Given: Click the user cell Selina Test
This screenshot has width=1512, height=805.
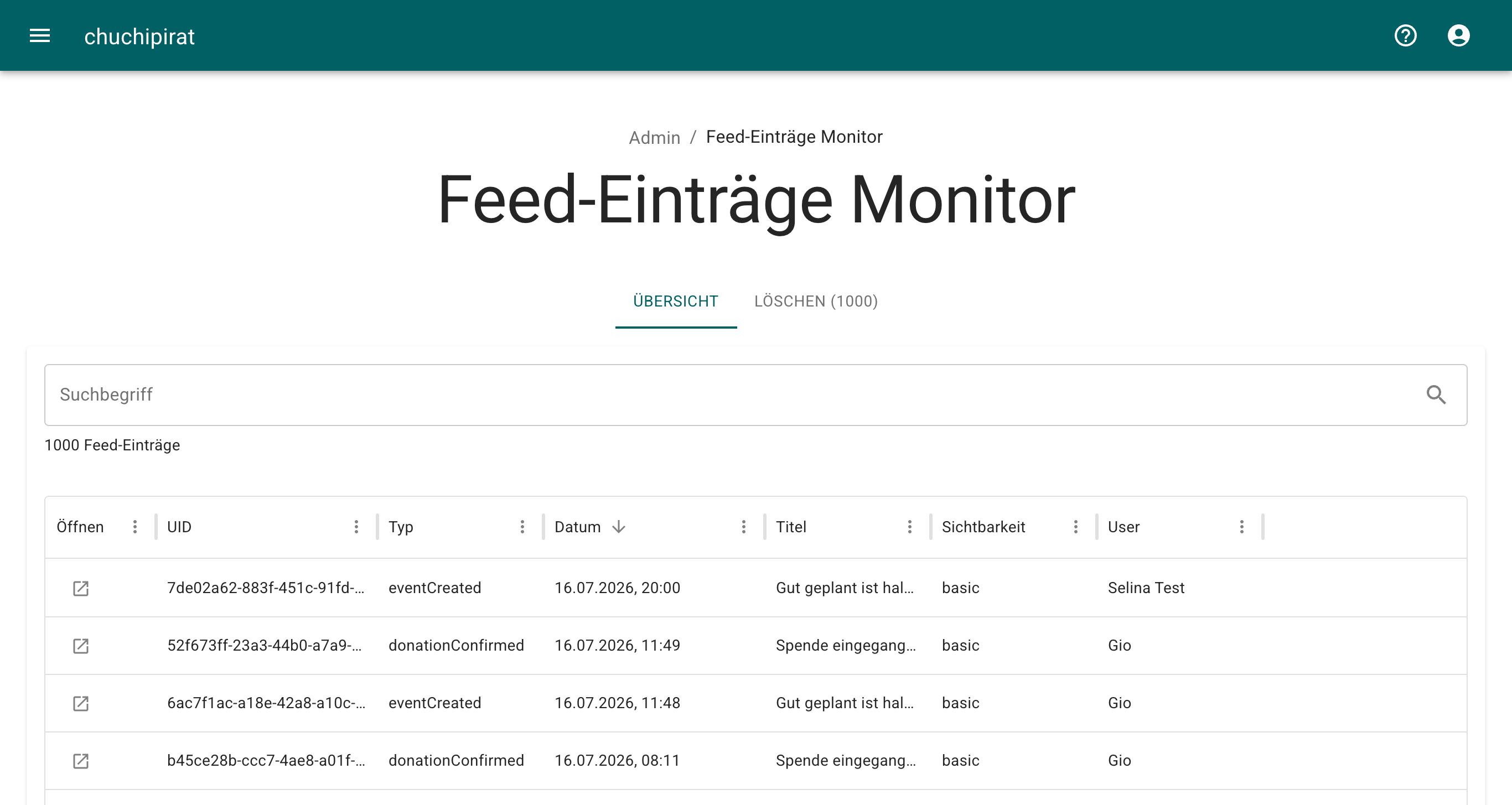Looking at the screenshot, I should point(1146,588).
